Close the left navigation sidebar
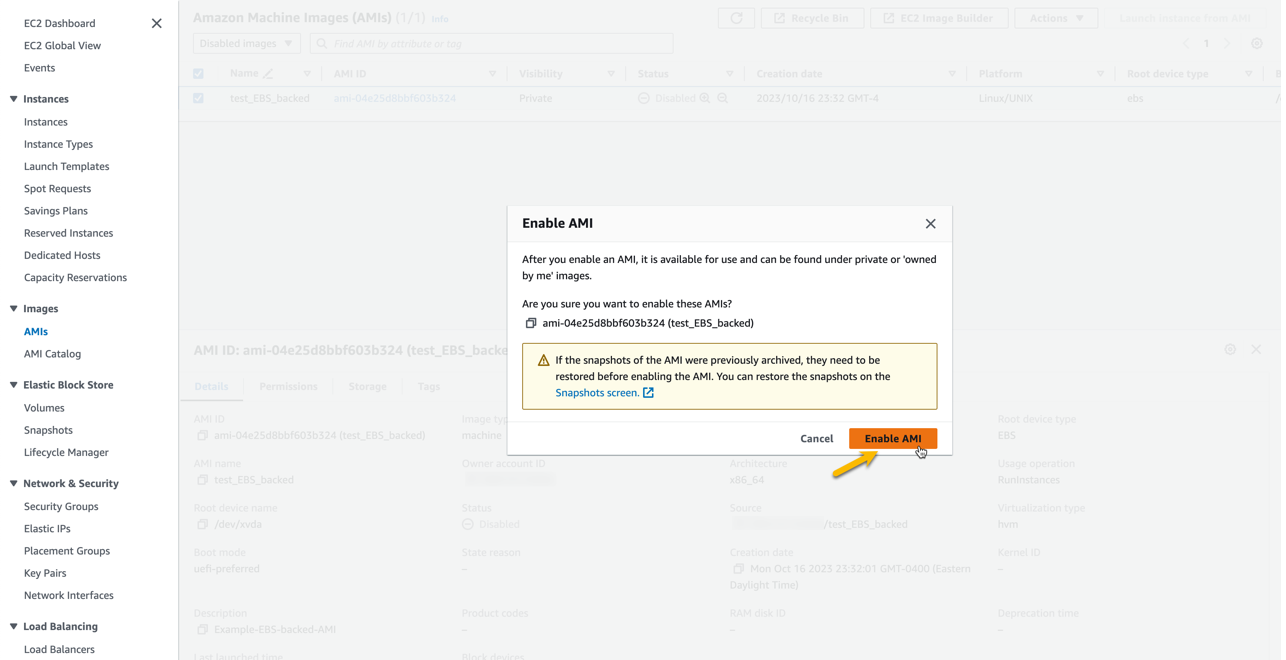Image resolution: width=1286 pixels, height=660 pixels. point(156,22)
